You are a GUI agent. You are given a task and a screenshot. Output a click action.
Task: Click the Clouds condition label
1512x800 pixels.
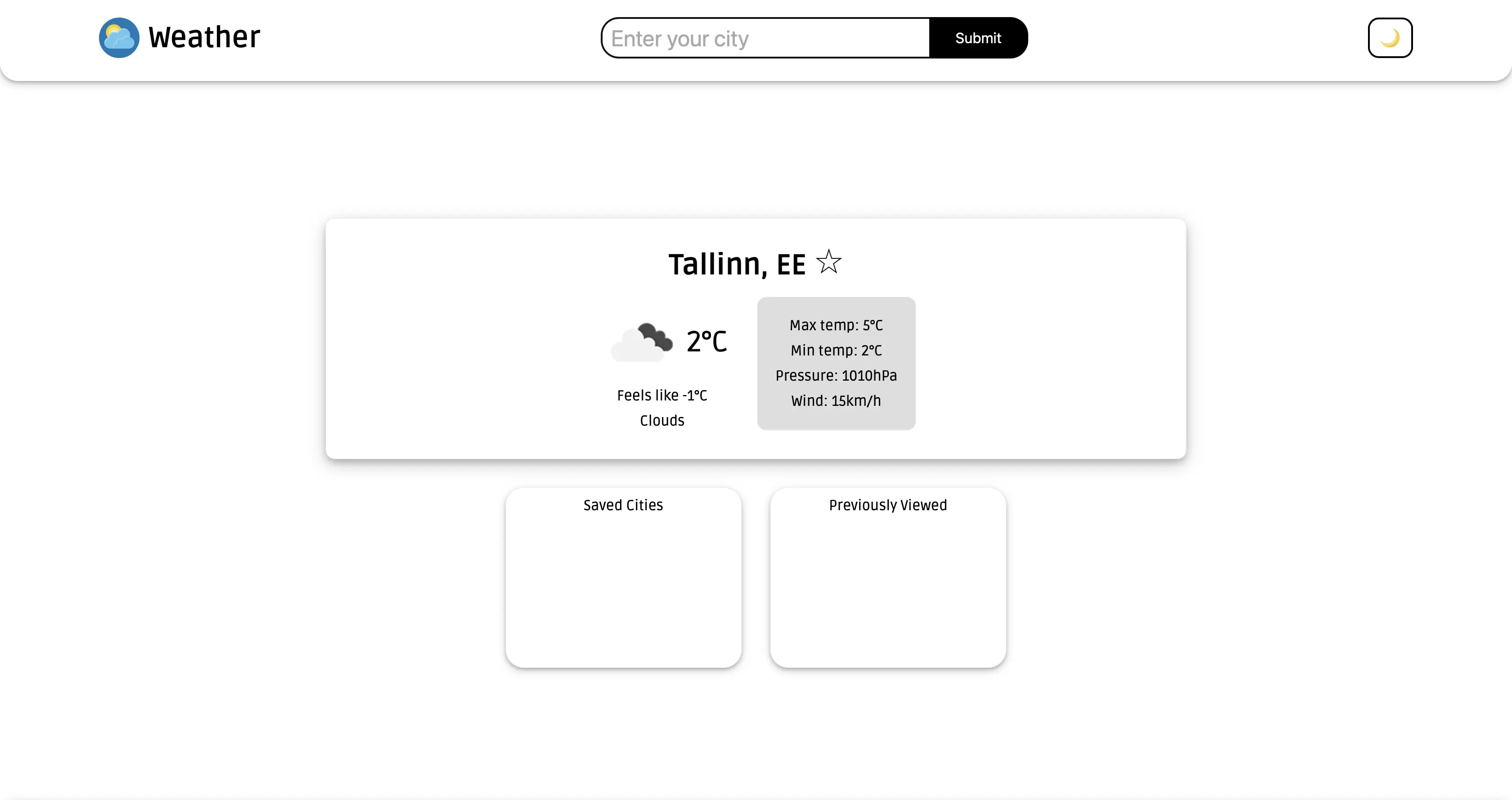coord(661,421)
